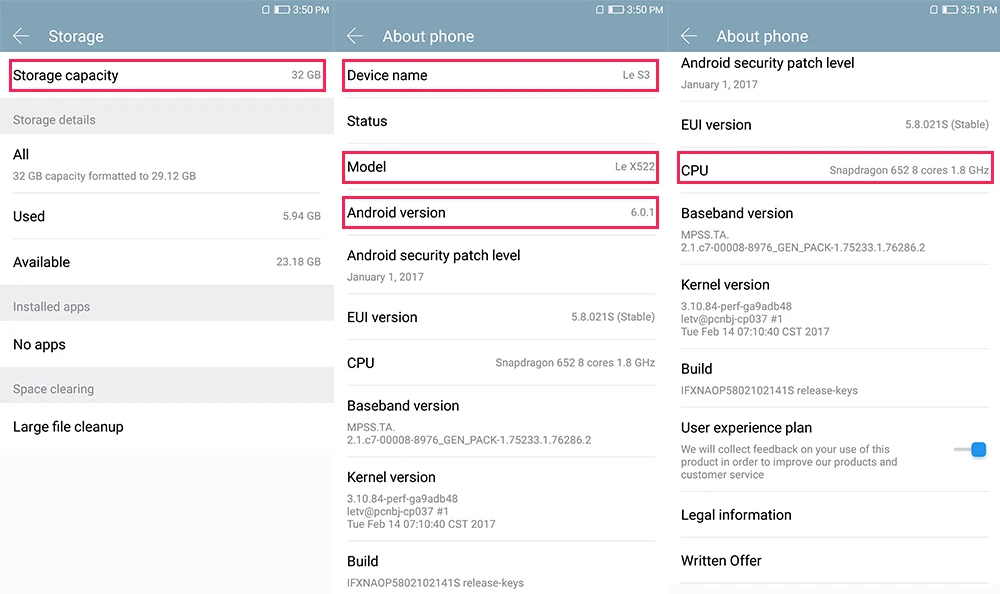Open Legal information
The image size is (1000, 594).
[835, 515]
